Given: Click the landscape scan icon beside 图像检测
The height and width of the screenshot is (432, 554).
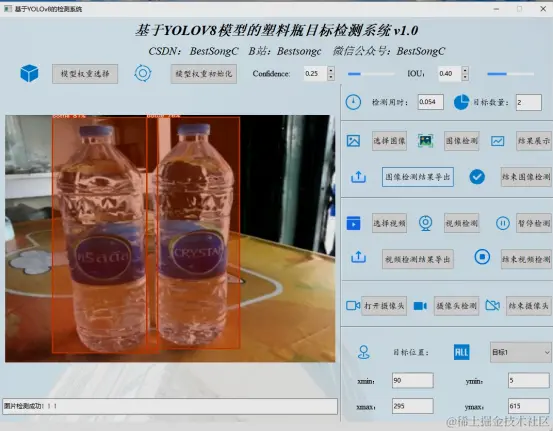Looking at the screenshot, I should 426,141.
